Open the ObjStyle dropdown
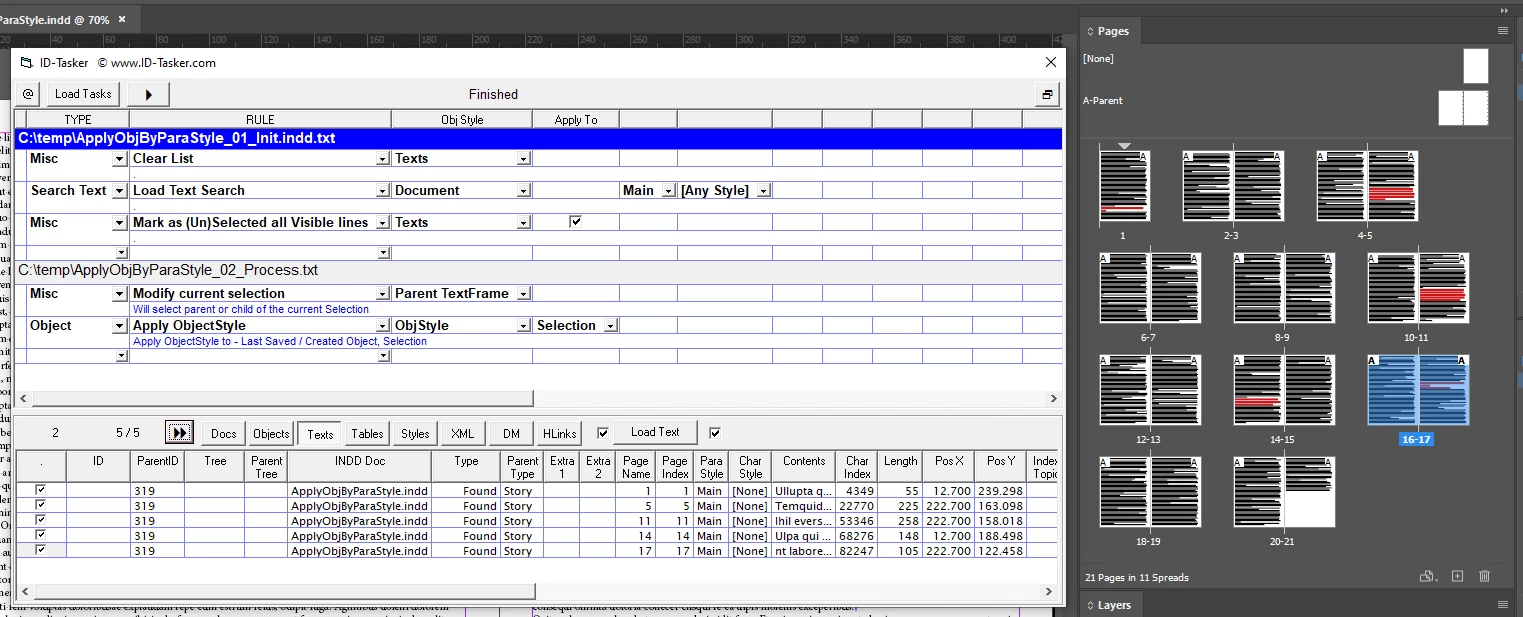The height and width of the screenshot is (617, 1523). [x=523, y=326]
